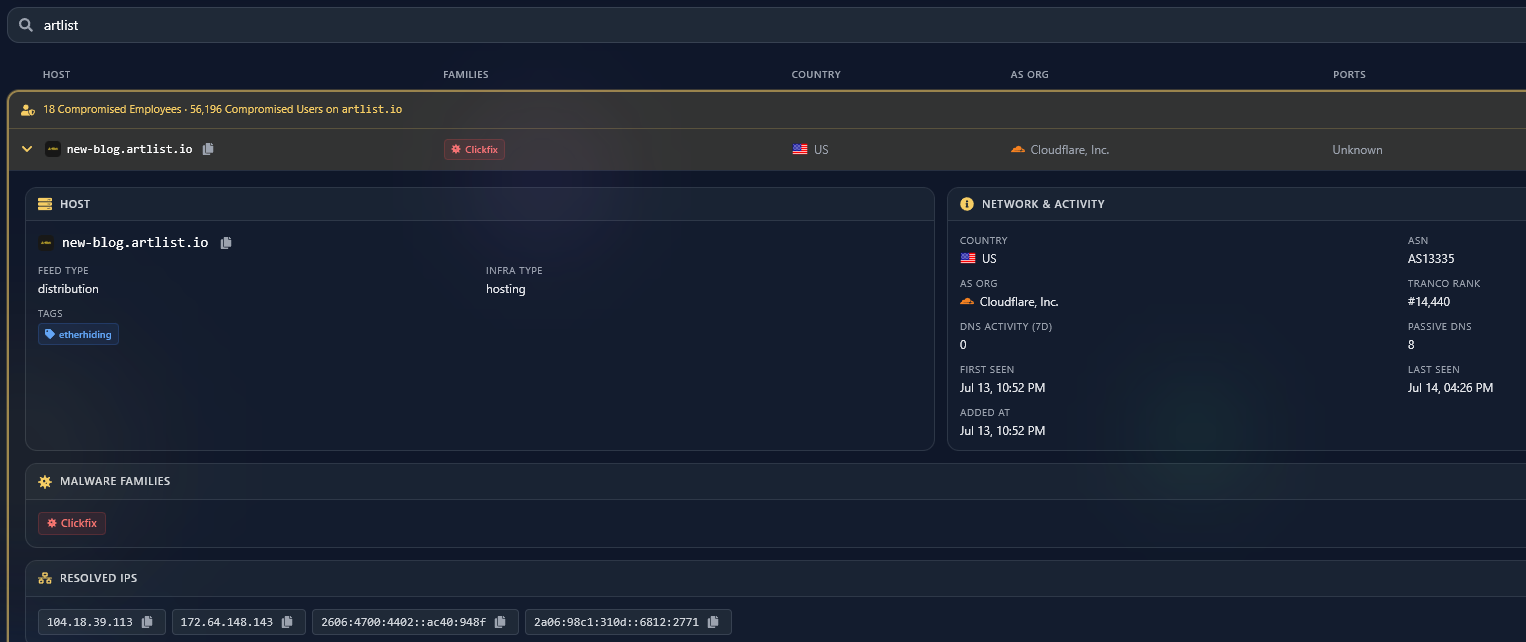Click the compromised users warning icon

click(28, 109)
